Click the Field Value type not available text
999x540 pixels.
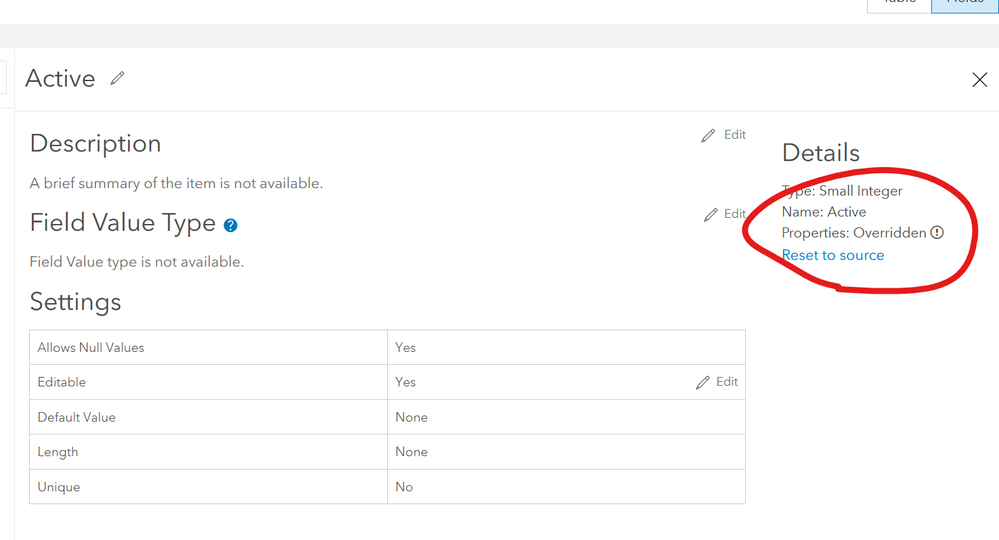(x=137, y=262)
